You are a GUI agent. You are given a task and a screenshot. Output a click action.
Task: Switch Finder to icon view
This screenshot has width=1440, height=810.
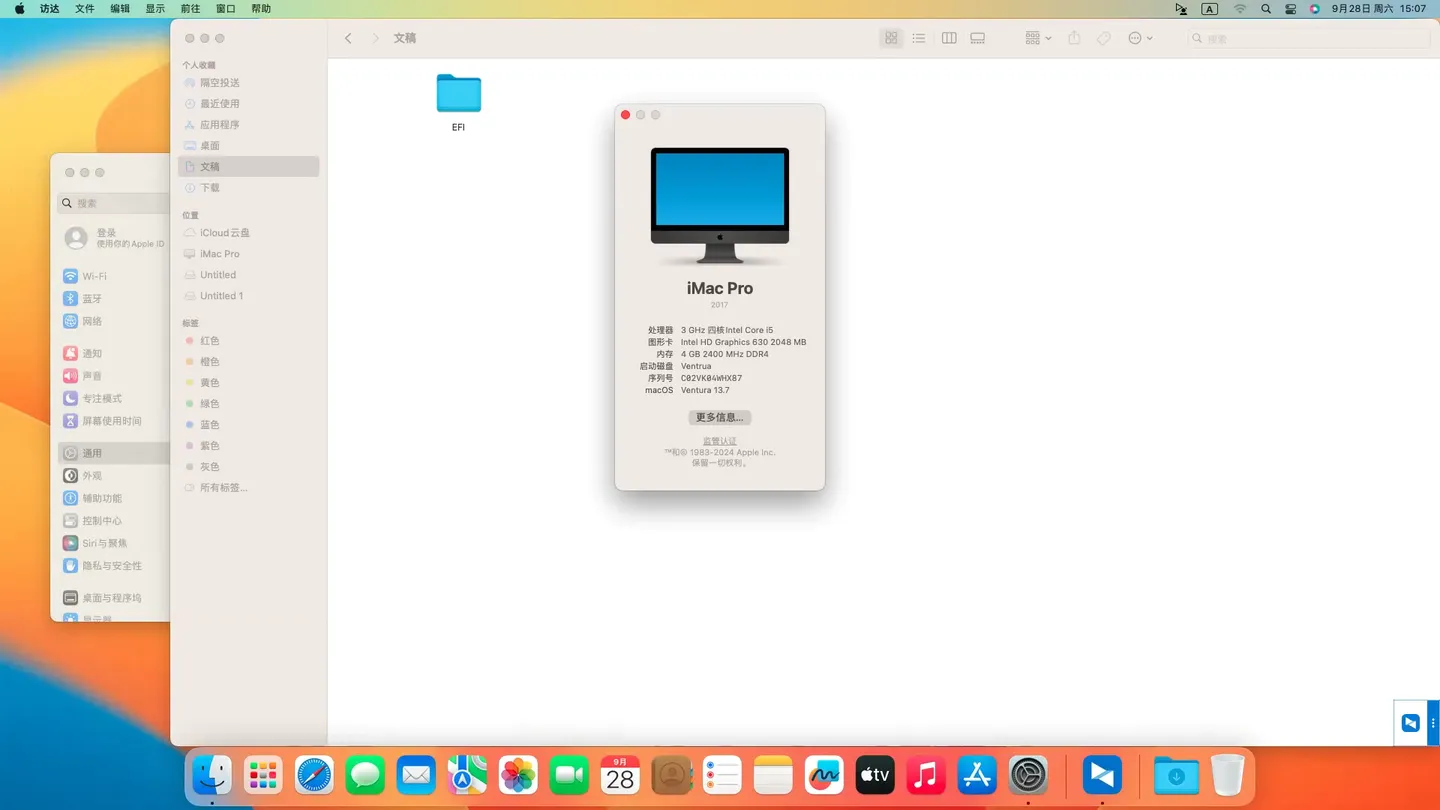tap(891, 38)
